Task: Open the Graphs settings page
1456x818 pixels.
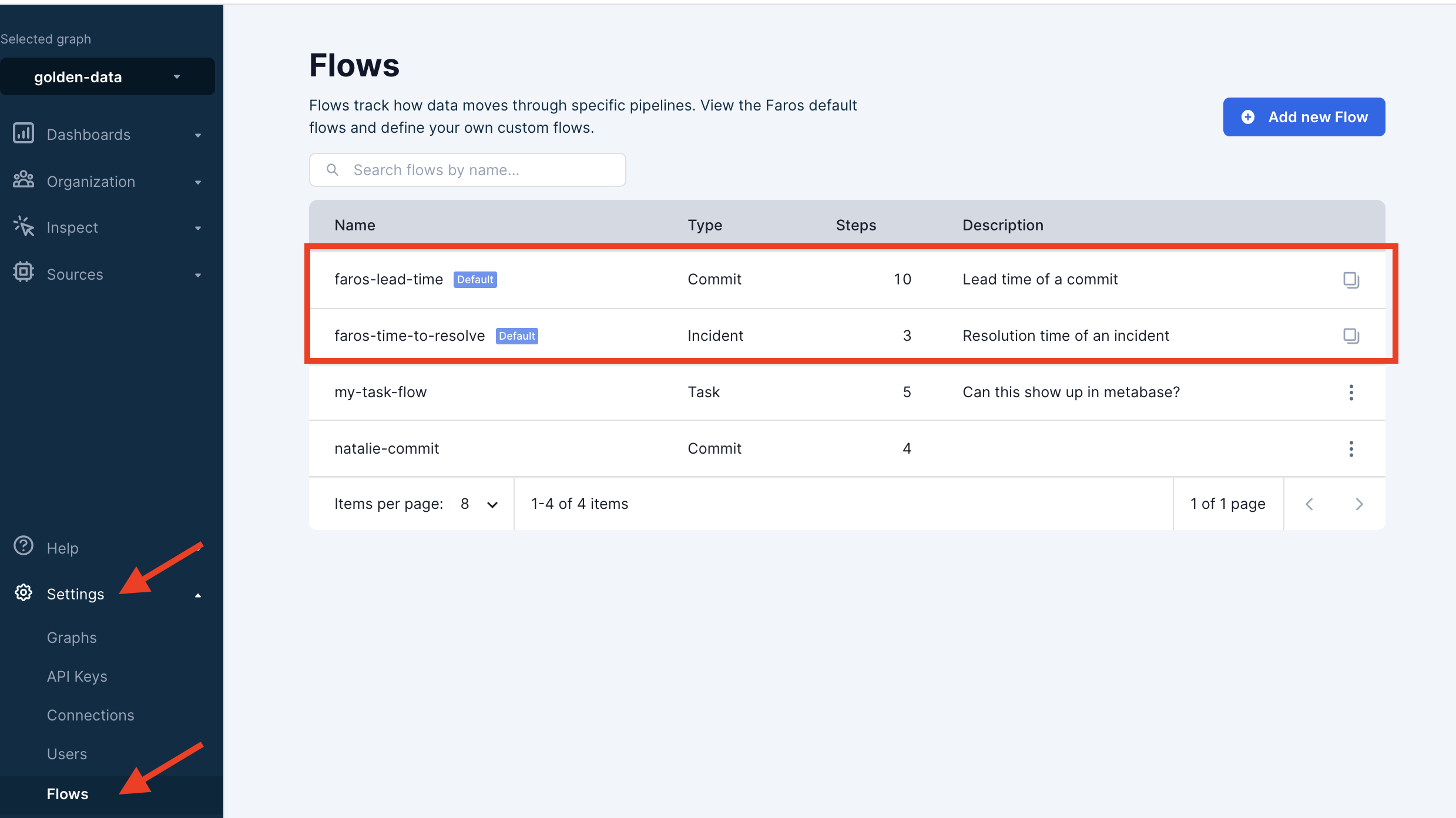Action: [x=72, y=638]
